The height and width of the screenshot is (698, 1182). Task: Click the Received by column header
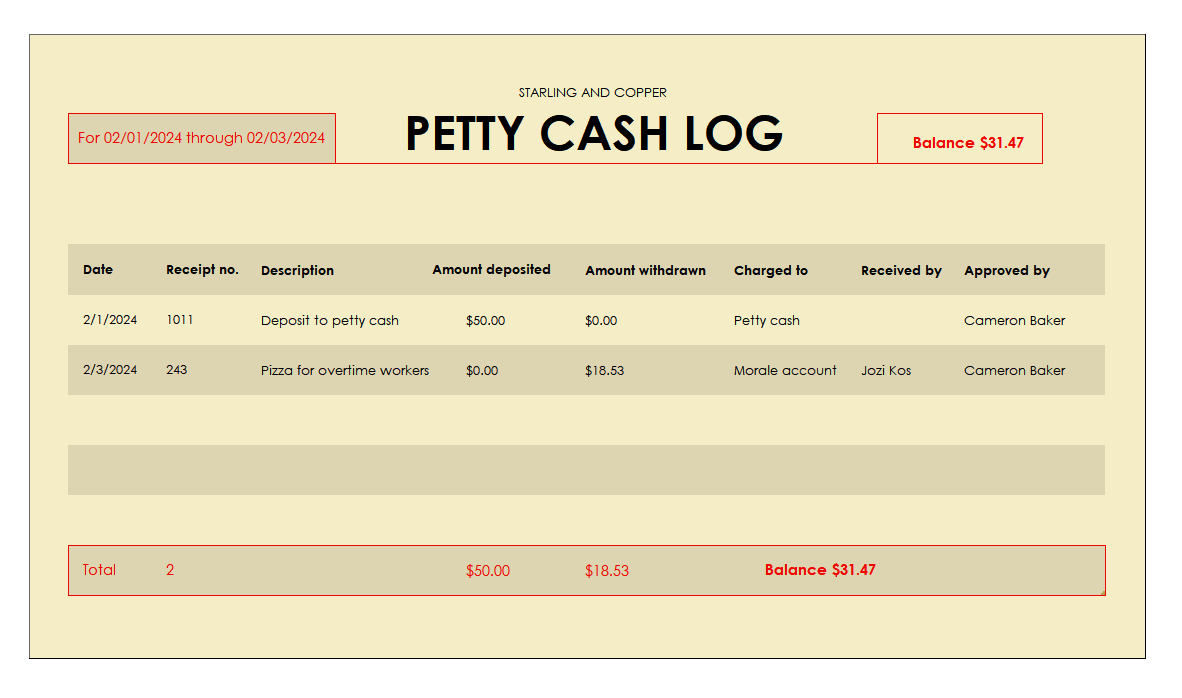click(901, 271)
